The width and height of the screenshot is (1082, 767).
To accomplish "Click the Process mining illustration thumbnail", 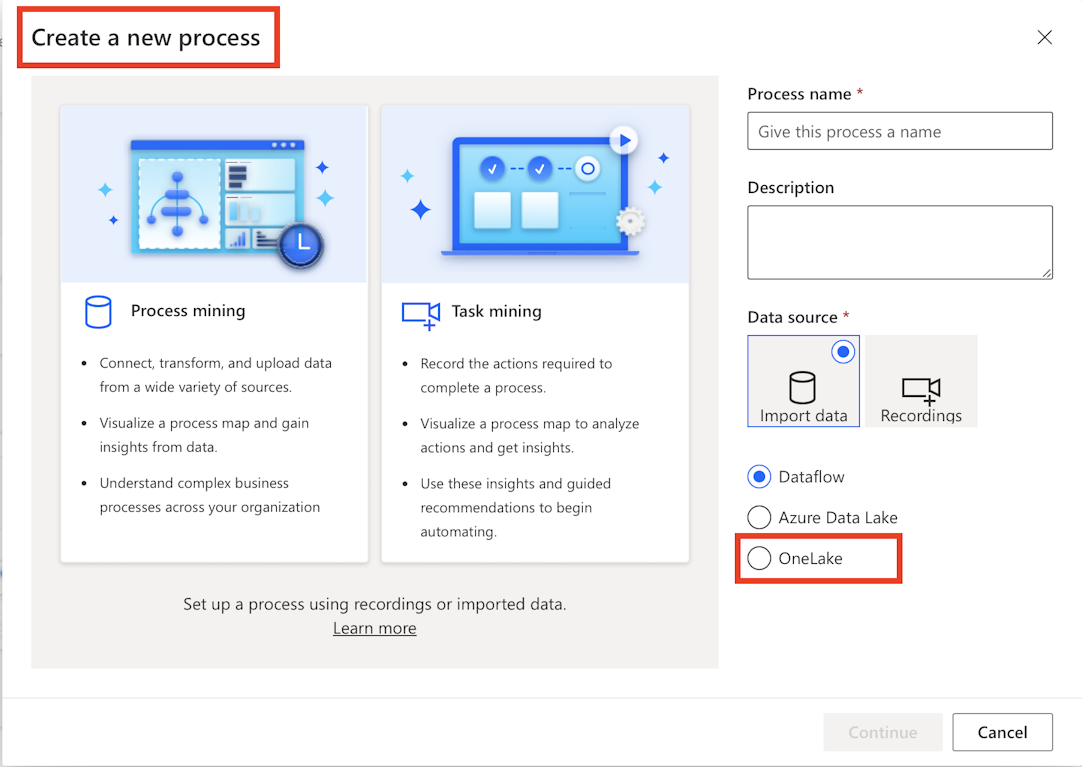I will tap(214, 194).
